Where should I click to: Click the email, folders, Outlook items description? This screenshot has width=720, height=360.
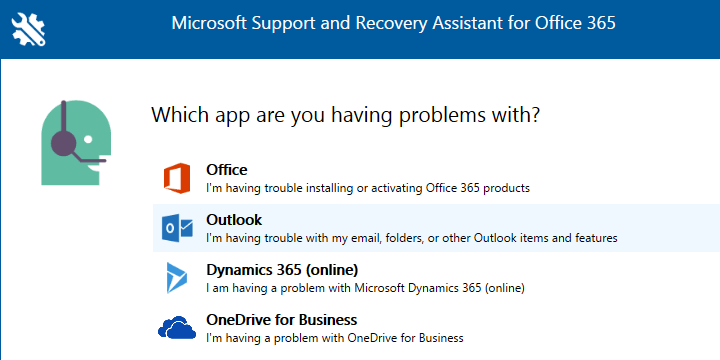pyautogui.click(x=412, y=238)
